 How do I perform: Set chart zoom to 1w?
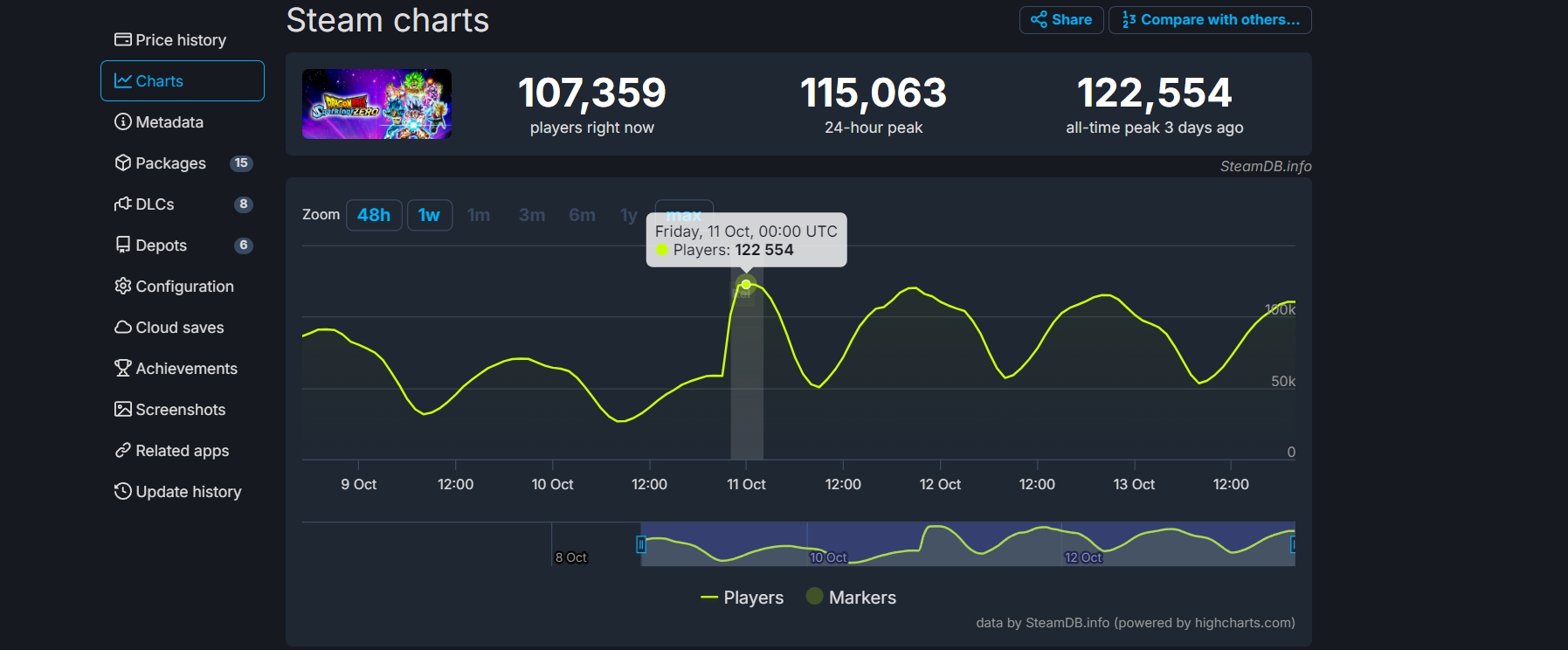pyautogui.click(x=429, y=215)
